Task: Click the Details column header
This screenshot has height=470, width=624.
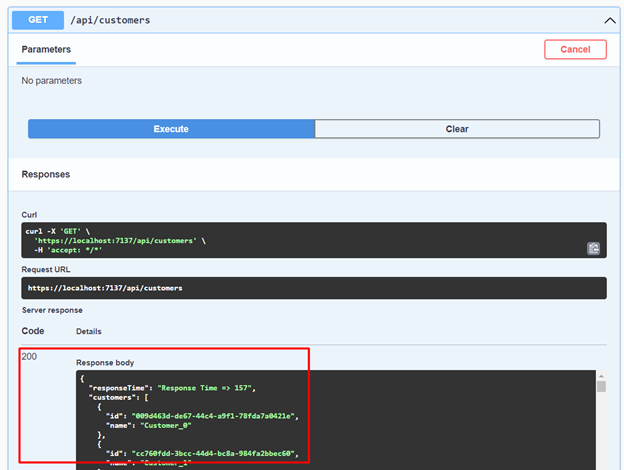Action: (88, 331)
